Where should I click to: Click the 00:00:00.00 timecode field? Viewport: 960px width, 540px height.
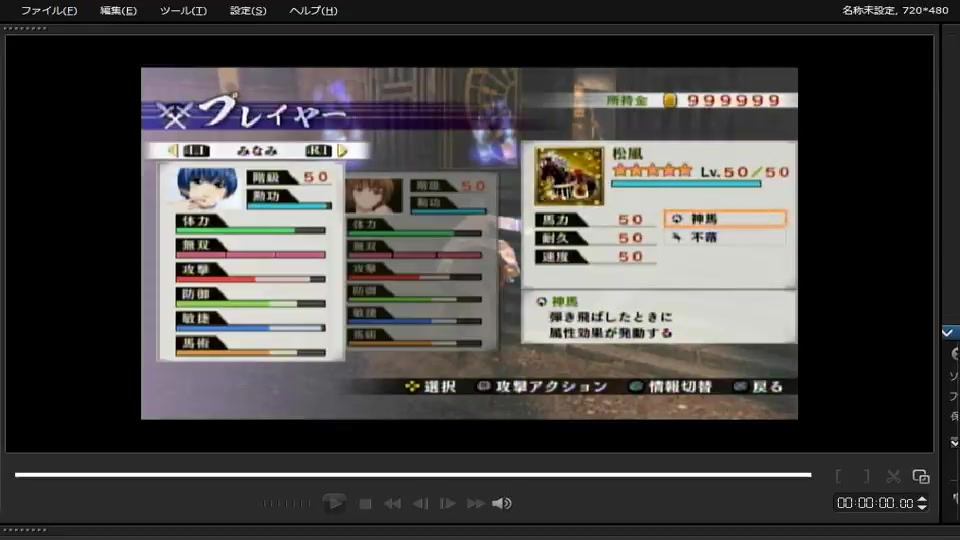tap(875, 503)
